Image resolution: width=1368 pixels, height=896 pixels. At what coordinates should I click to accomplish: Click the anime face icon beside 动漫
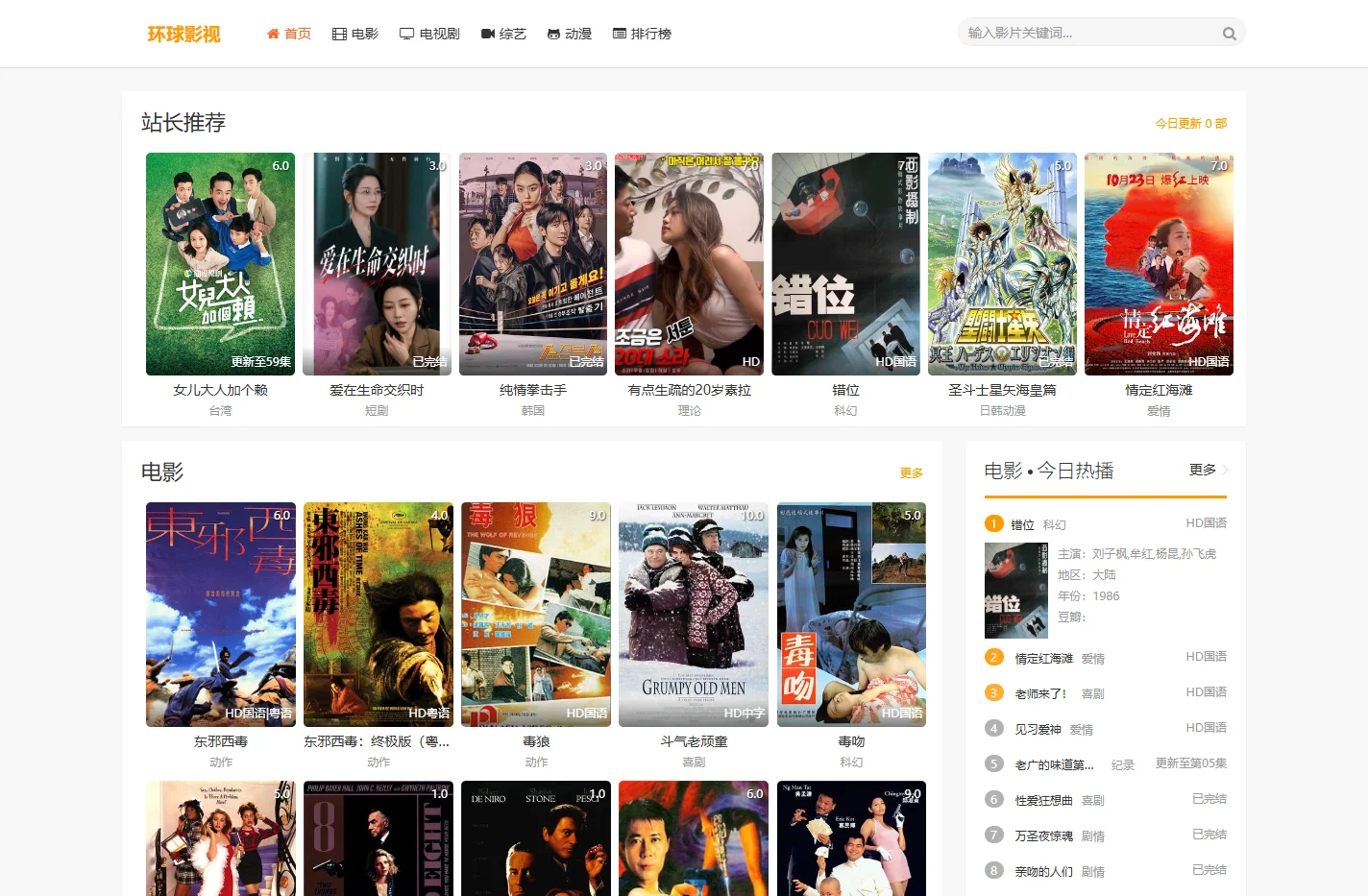553,34
